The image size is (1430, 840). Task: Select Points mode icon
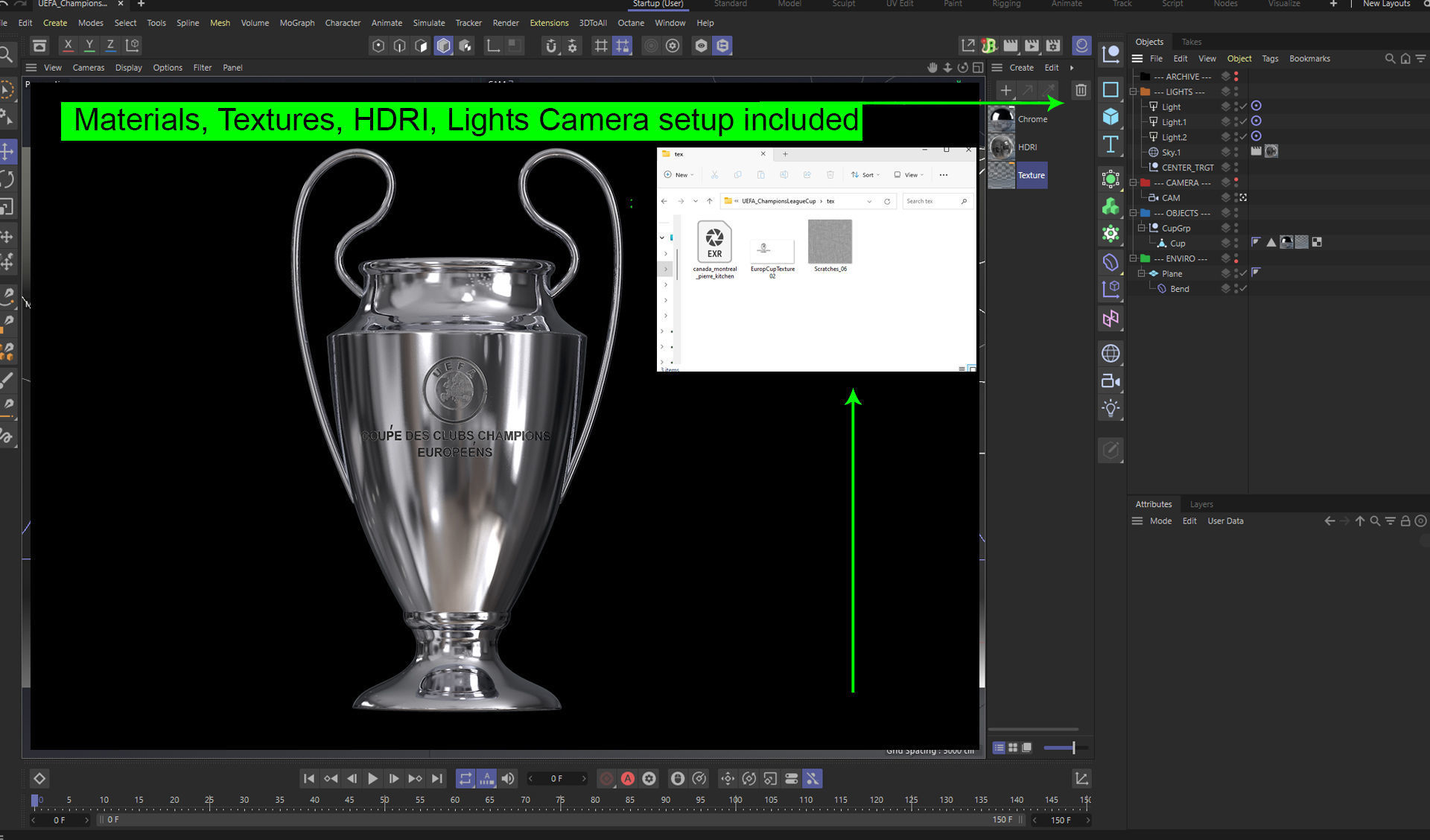click(378, 46)
